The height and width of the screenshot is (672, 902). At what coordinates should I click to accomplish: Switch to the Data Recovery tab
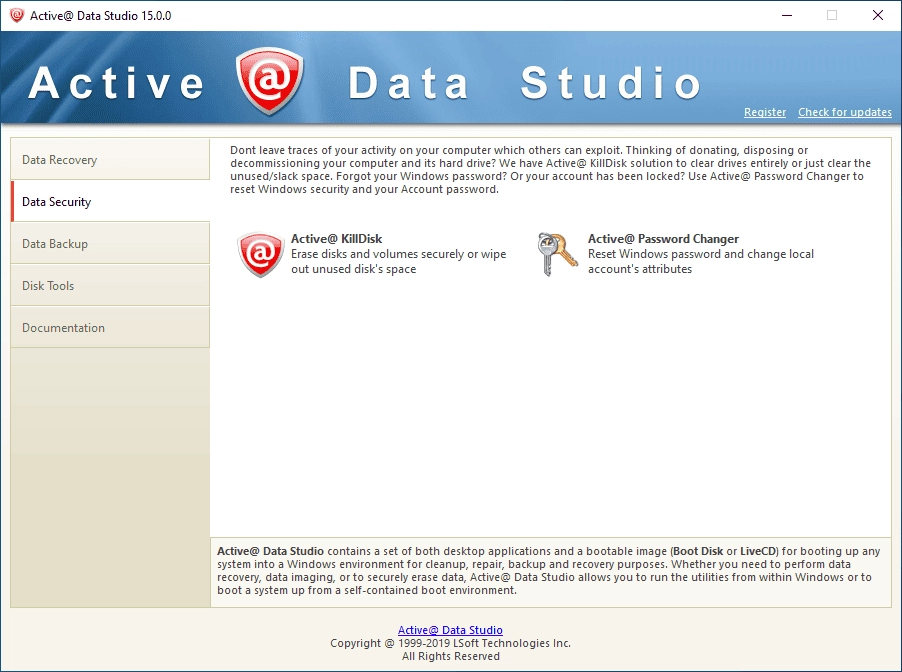[110, 159]
